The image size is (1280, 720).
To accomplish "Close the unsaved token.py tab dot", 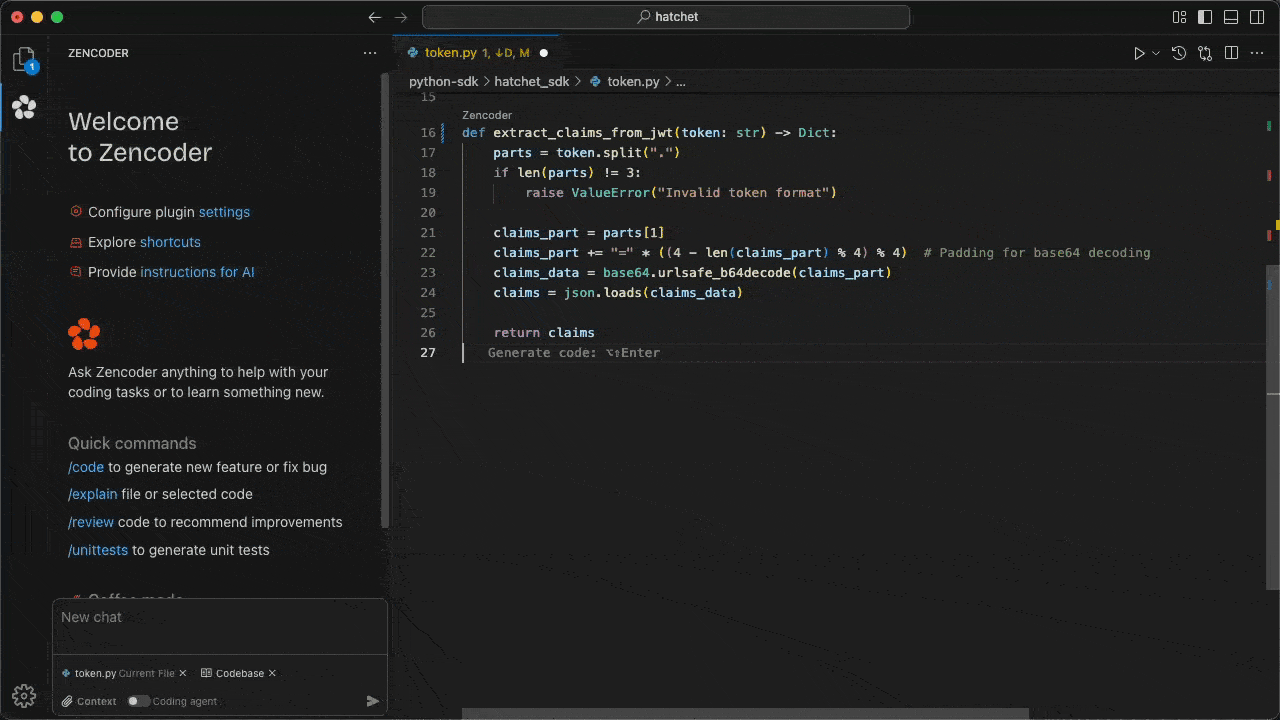I will coord(544,53).
